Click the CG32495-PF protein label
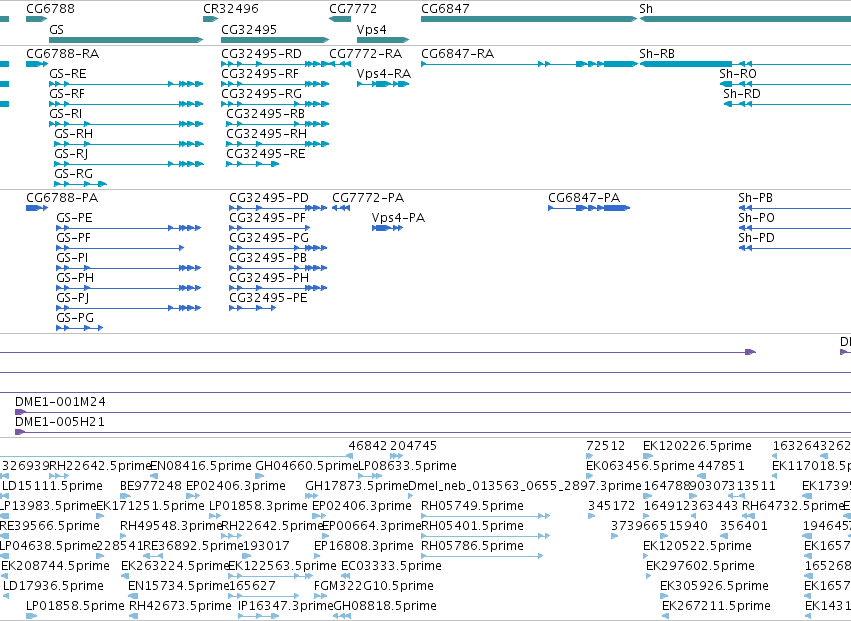 pos(268,218)
